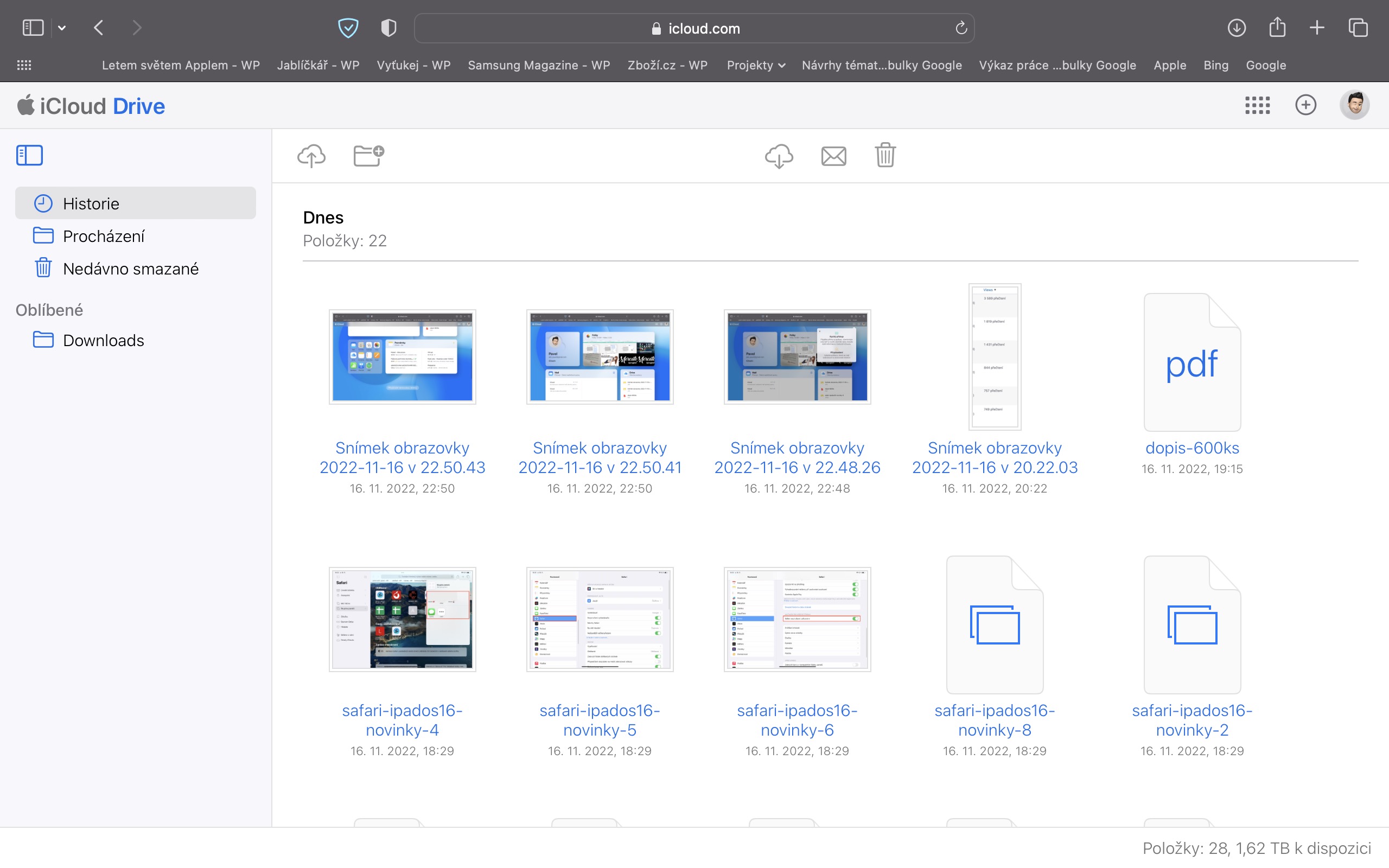Click the circled plus create icon
Viewport: 1389px width, 868px height.
[1305, 105]
